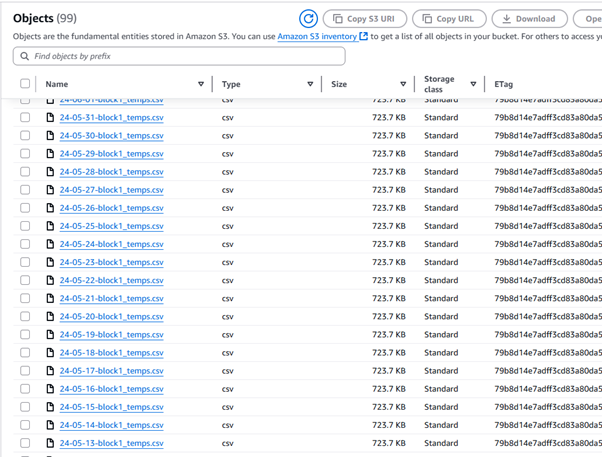
Task: Click file icon of 24-05-26-block1_temps.csv
Action: 50,208
